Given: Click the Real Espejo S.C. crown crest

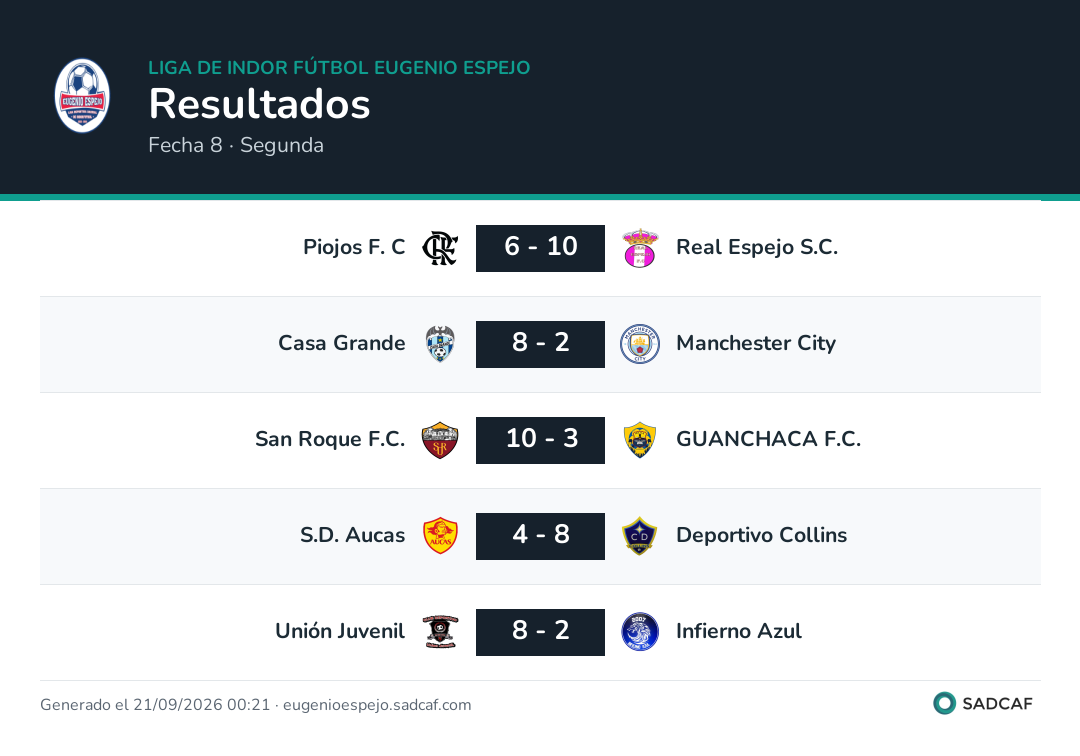Looking at the screenshot, I should pos(640,248).
